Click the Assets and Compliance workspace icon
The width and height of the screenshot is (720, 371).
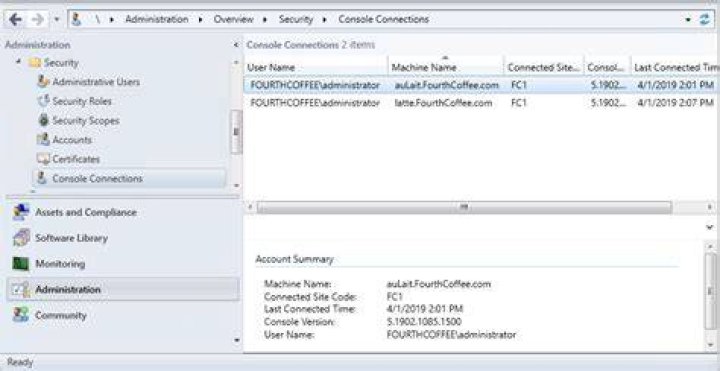click(21, 212)
